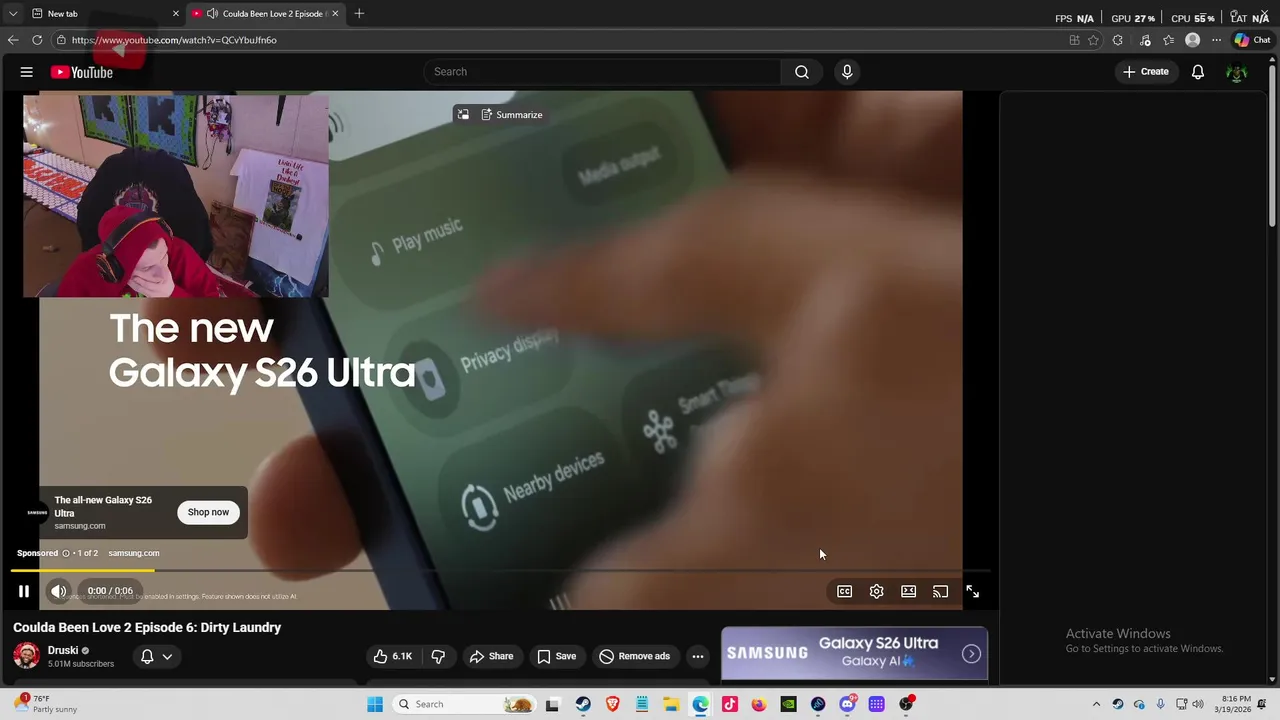1280x720 pixels.
Task: Open the samsung.com sponsored link
Action: click(x=134, y=553)
